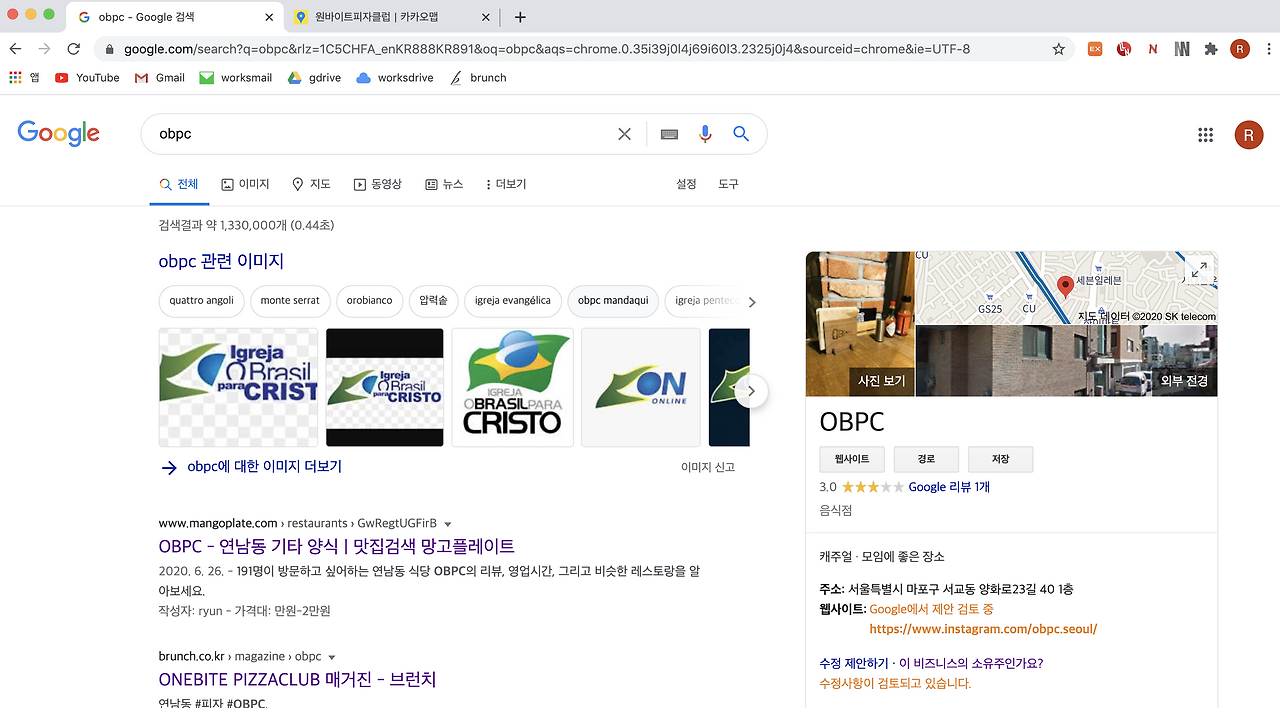Clear the obpc query with the X icon
This screenshot has width=1280, height=708.
click(x=624, y=133)
